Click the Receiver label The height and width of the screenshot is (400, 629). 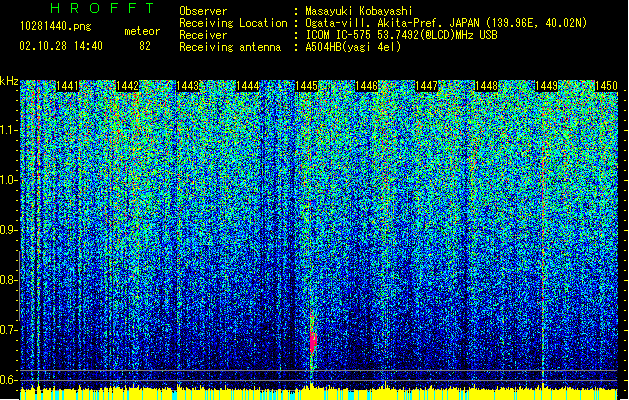pos(203,35)
